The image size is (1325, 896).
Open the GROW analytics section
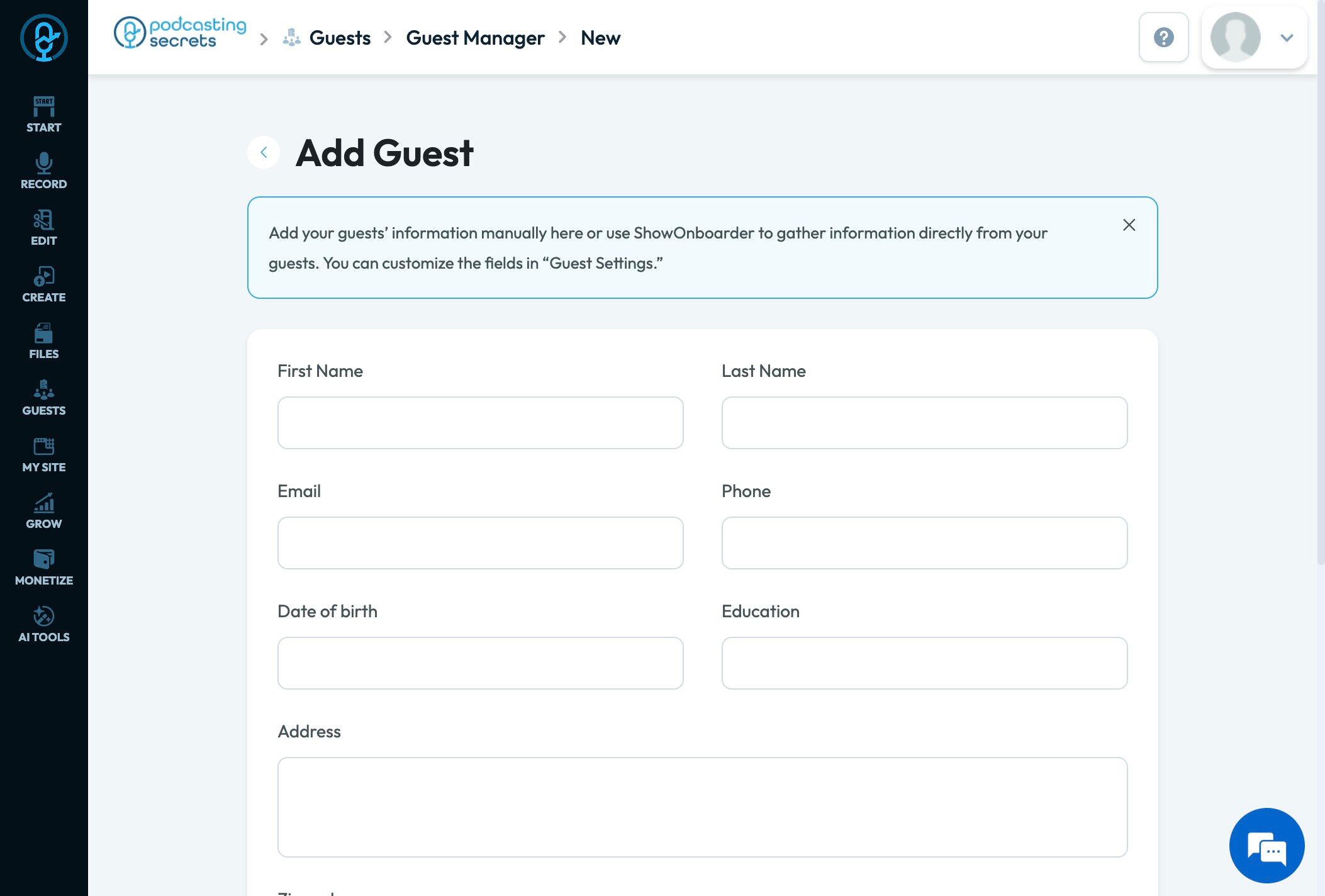coord(43,511)
